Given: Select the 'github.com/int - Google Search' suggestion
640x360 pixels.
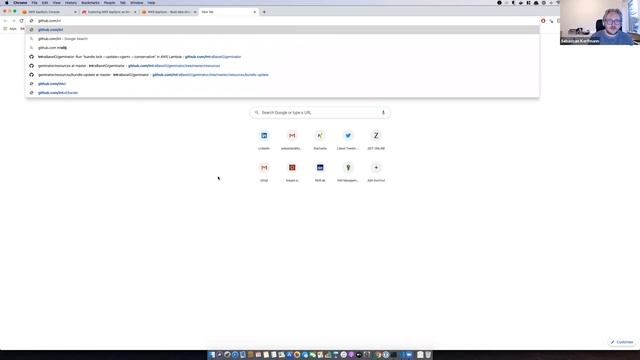Looking at the screenshot, I should (282, 39).
